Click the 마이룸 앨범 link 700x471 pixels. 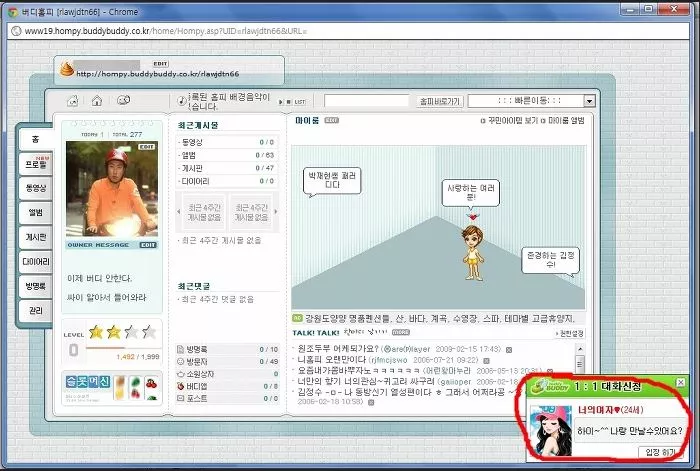pyautogui.click(x=562, y=121)
